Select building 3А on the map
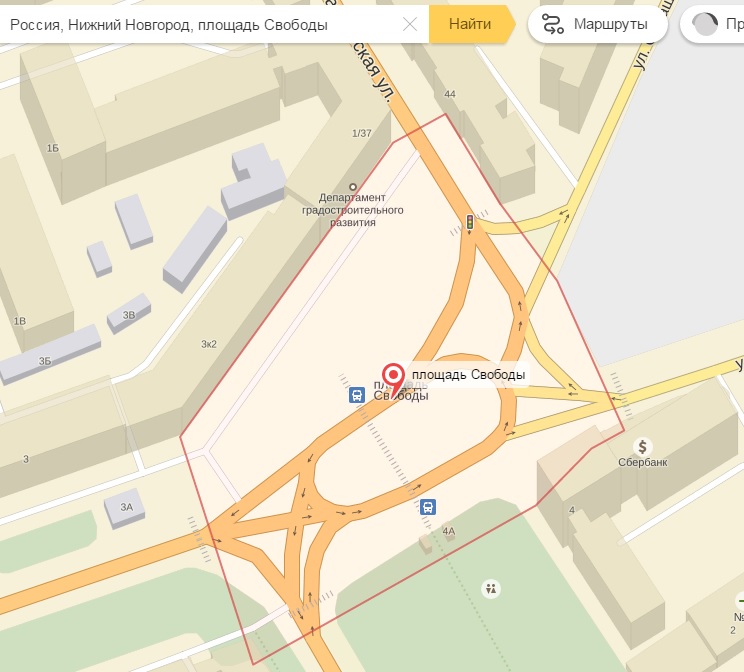This screenshot has width=744, height=672. [124, 508]
